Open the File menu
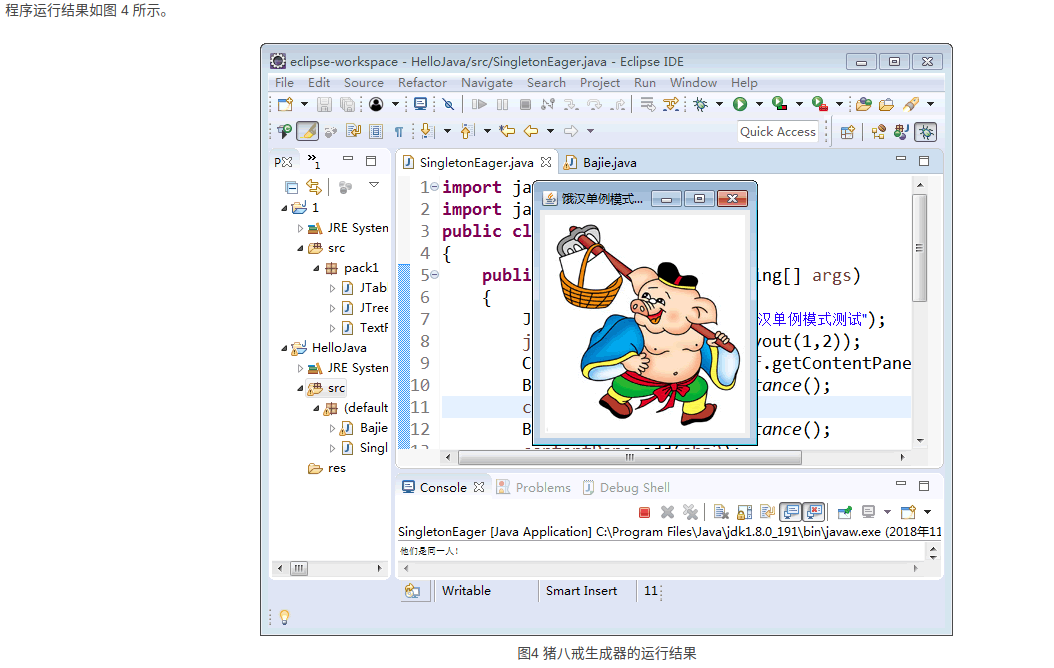1054x668 pixels. tap(284, 83)
